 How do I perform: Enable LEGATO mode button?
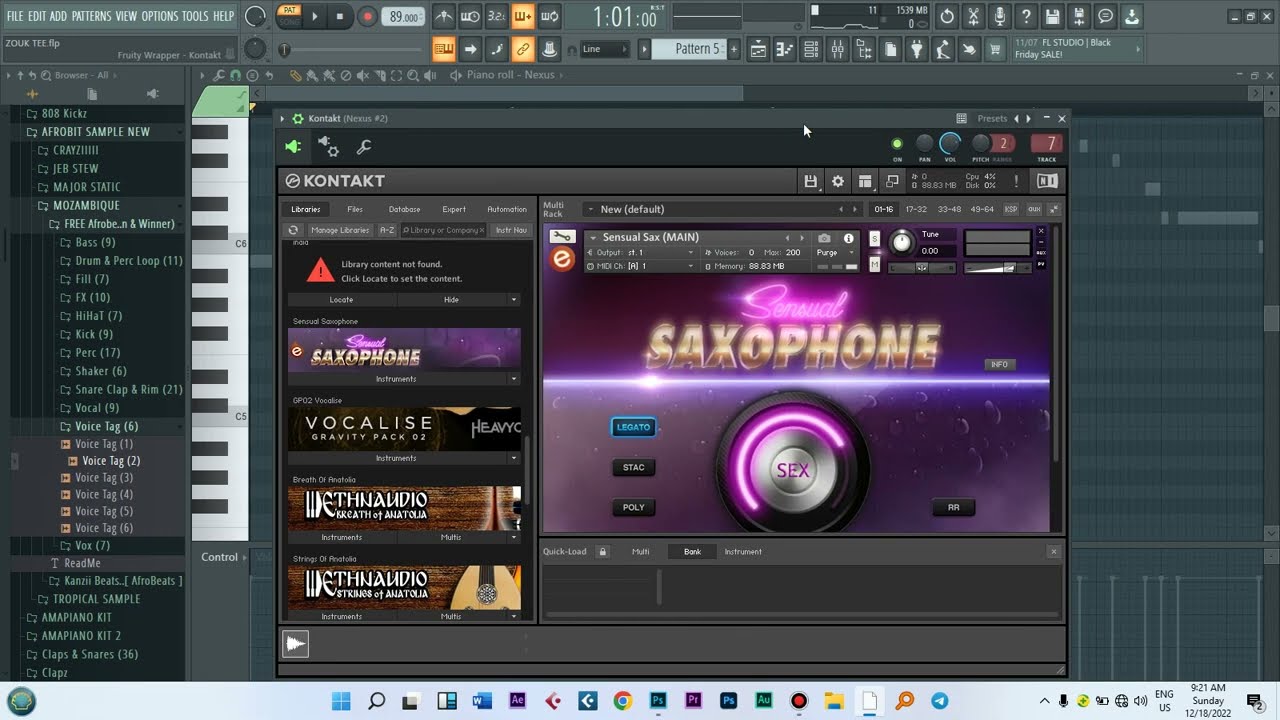click(633, 427)
